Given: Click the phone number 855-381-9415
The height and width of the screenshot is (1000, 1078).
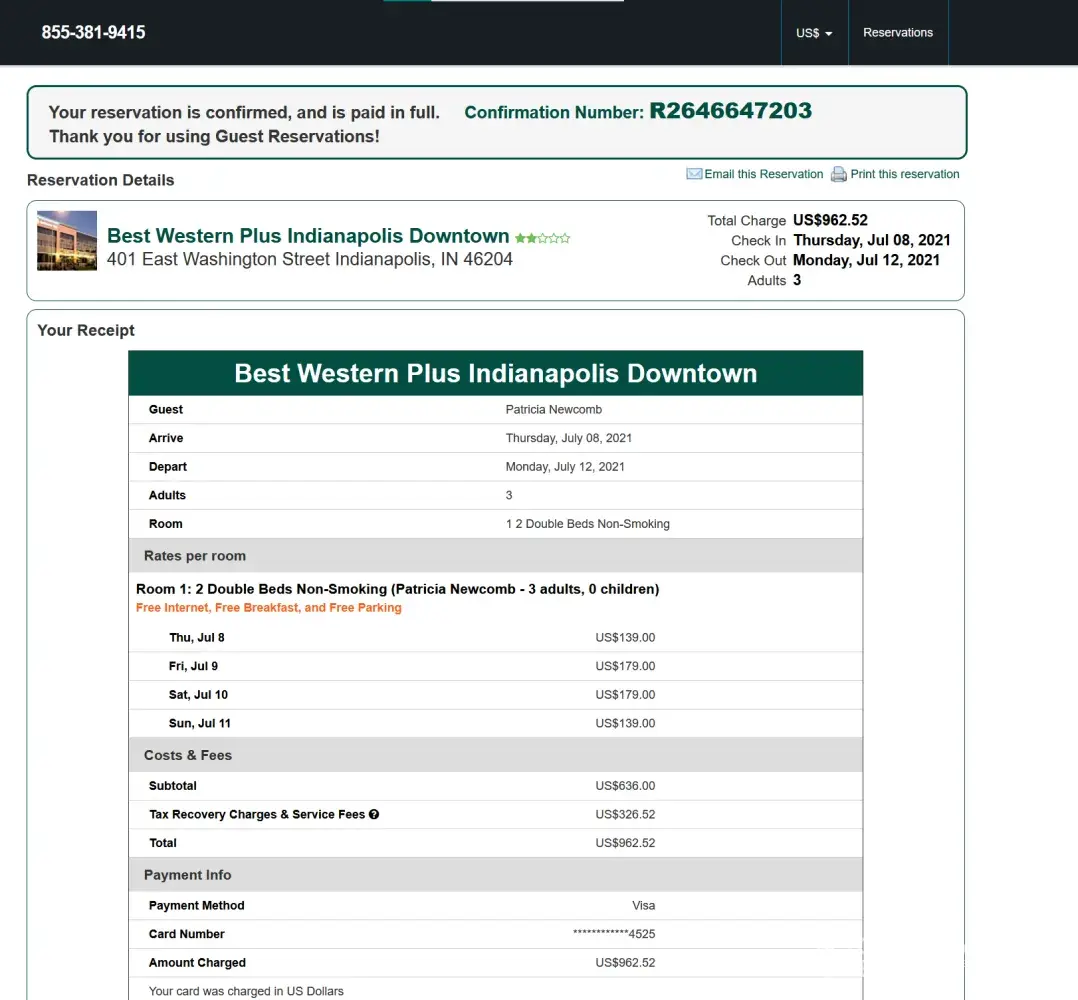Looking at the screenshot, I should coord(93,33).
